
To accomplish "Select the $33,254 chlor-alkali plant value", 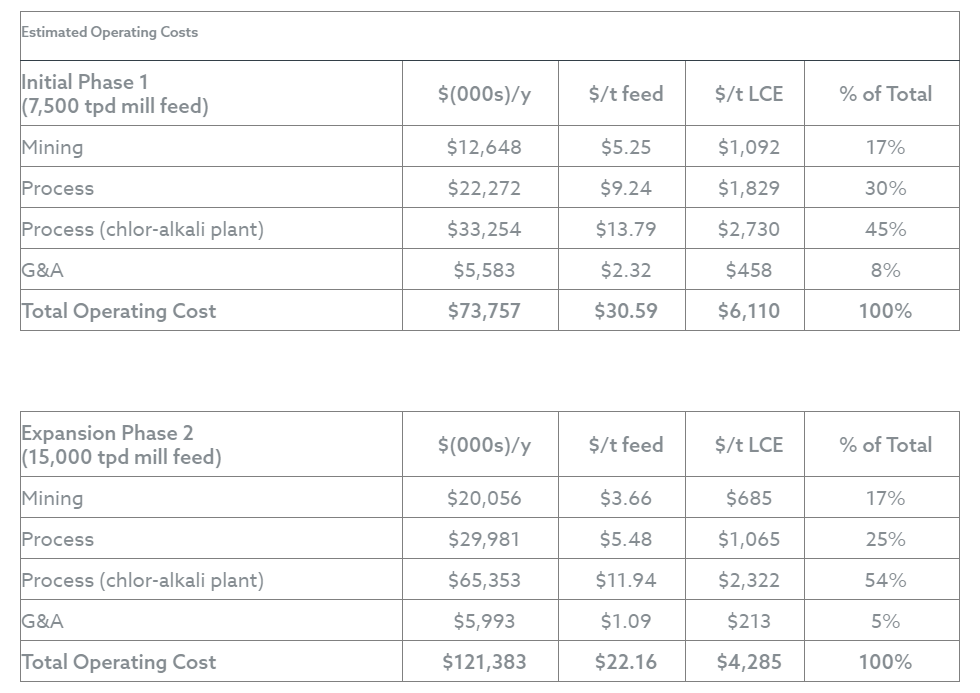I will click(x=484, y=229).
